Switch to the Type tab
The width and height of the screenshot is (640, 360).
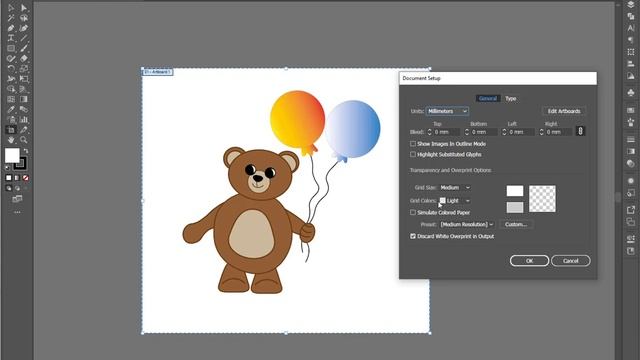511,98
